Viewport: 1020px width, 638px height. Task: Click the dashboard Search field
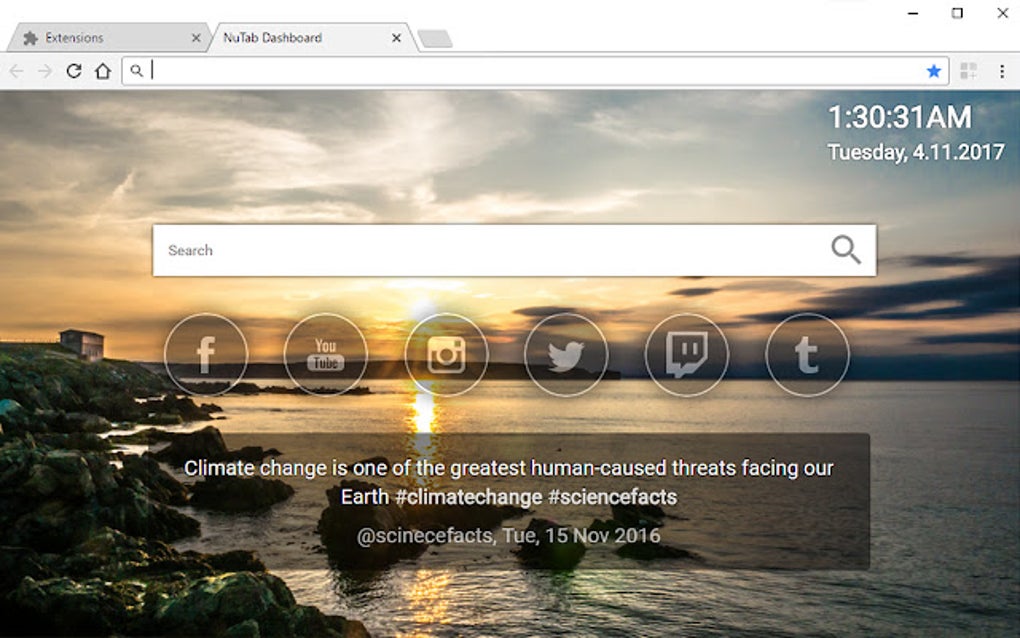coord(400,248)
